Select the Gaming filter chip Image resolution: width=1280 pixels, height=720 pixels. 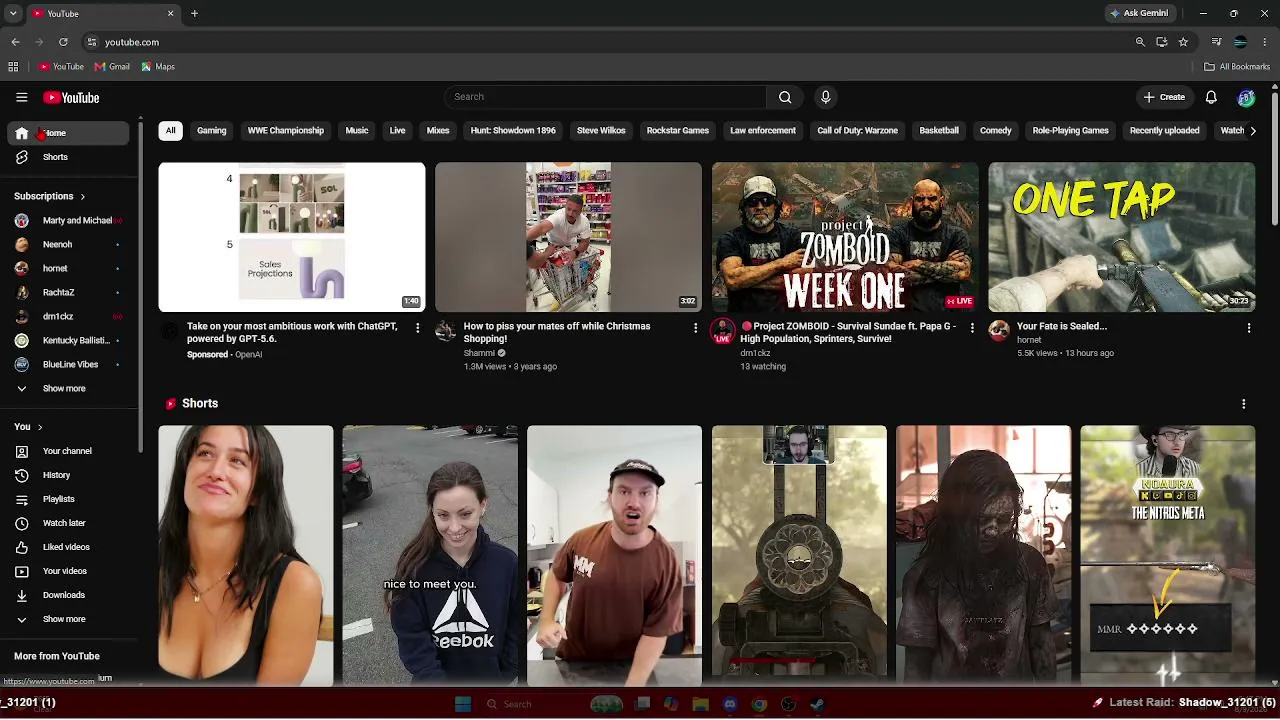[x=212, y=130]
